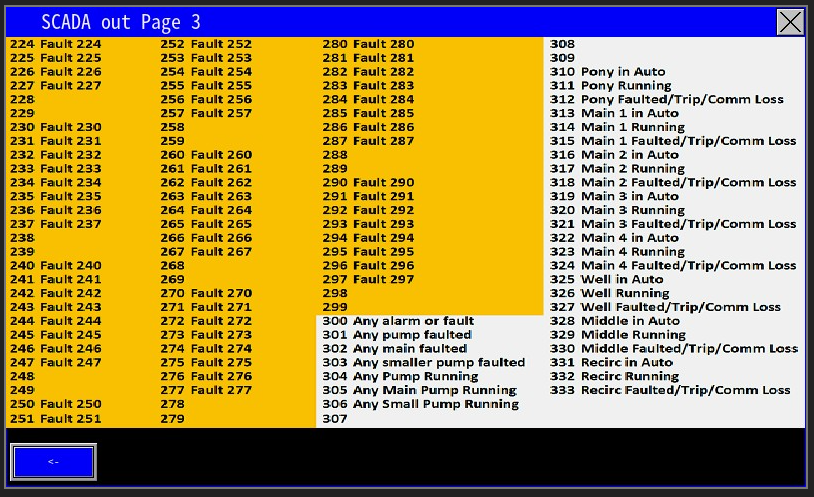This screenshot has height=497, width=814.
Task: Click 306 Any Small Pump Running
Action: [420, 404]
